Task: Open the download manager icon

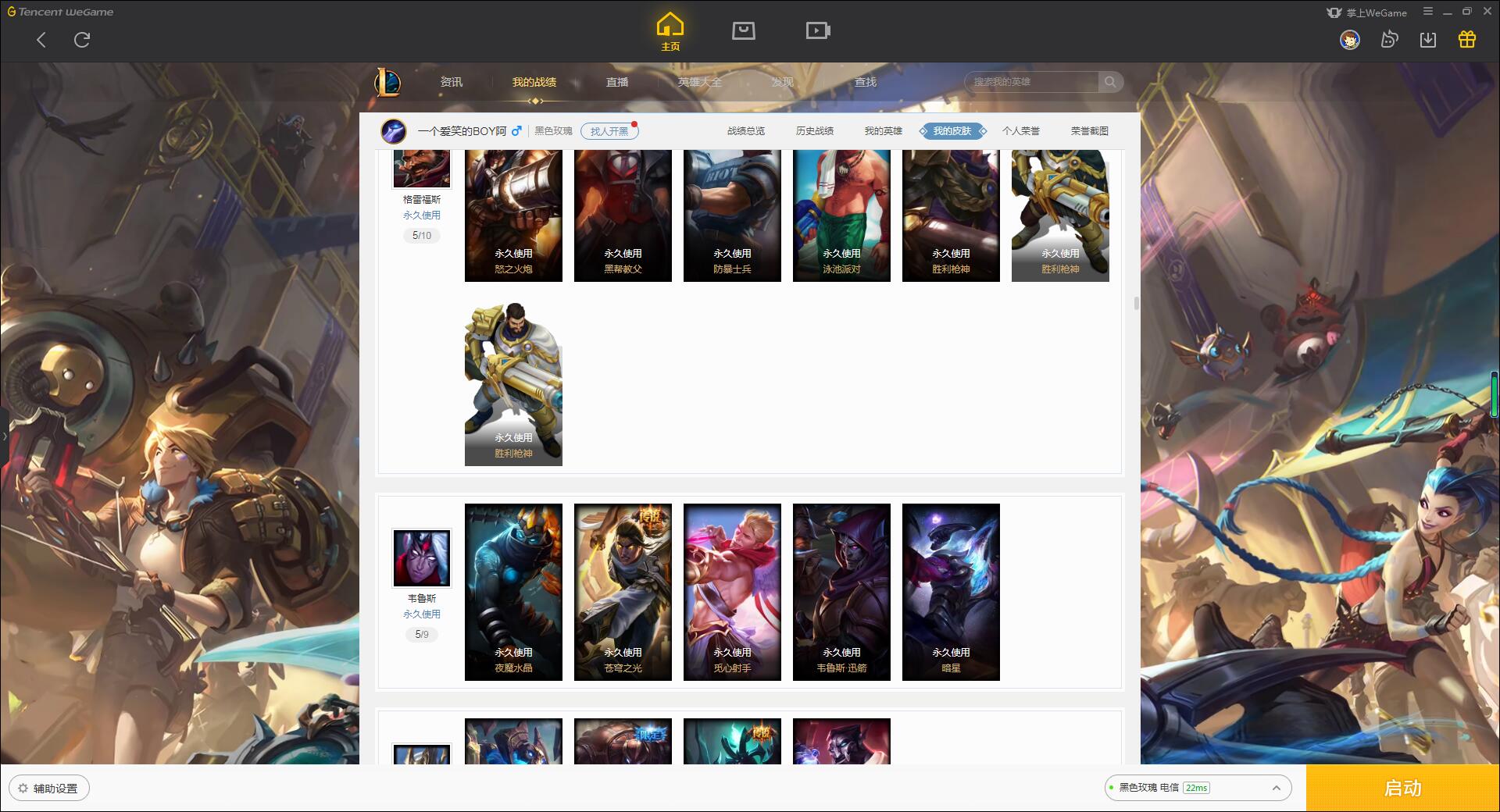Action: pyautogui.click(x=1428, y=40)
